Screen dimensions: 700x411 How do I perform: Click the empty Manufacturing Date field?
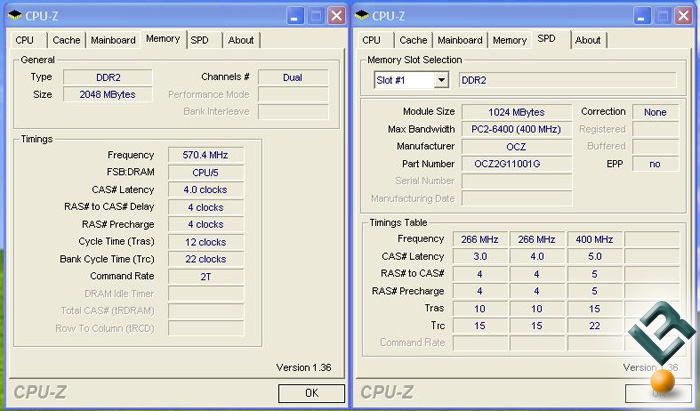(517, 198)
